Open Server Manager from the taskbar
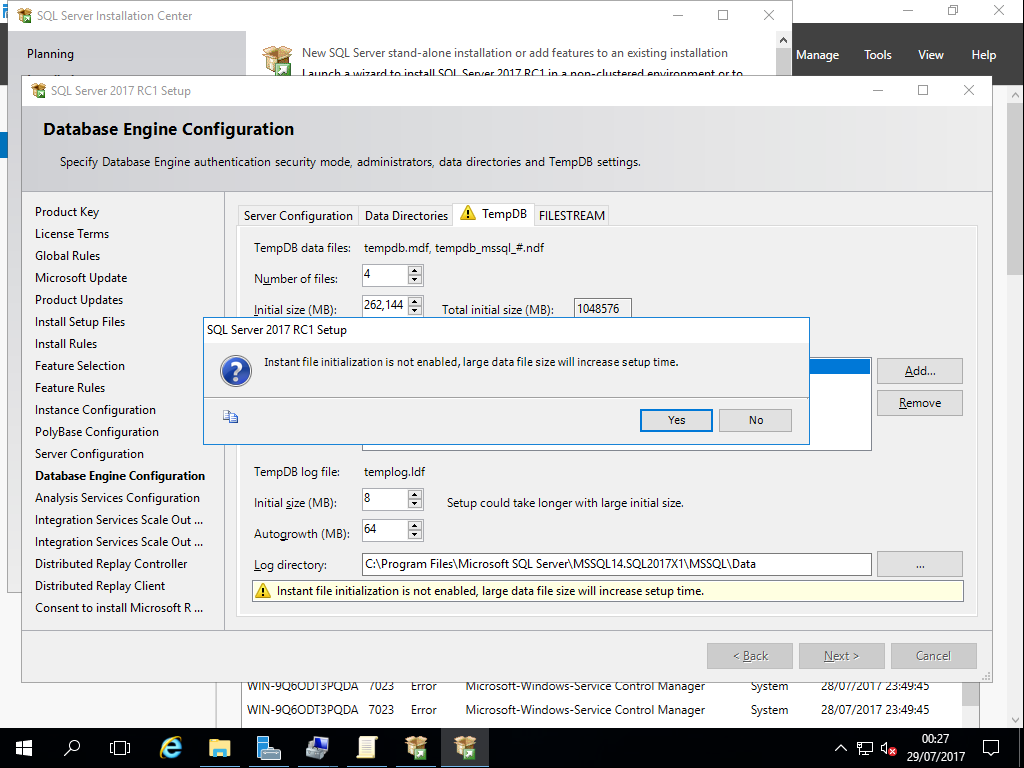 (x=268, y=747)
